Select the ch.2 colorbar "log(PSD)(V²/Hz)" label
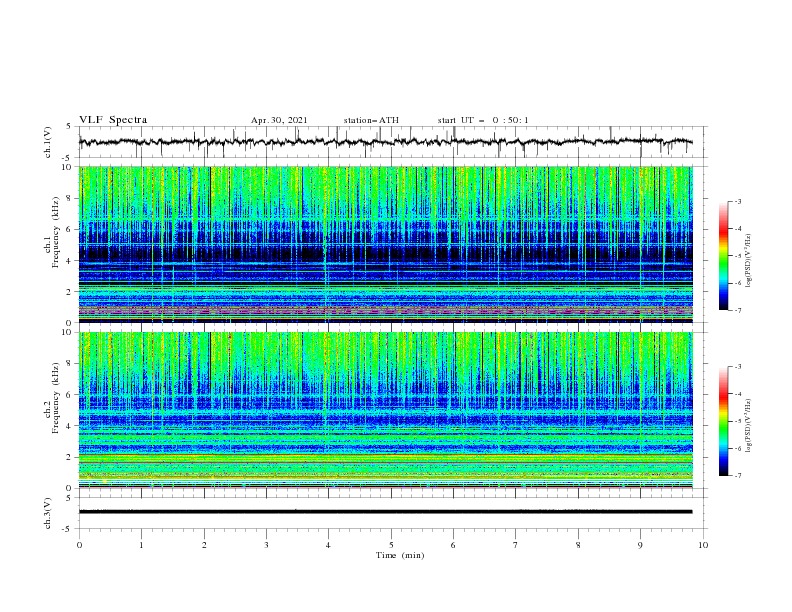Image resolution: width=792 pixels, height=612 pixels. [749, 426]
